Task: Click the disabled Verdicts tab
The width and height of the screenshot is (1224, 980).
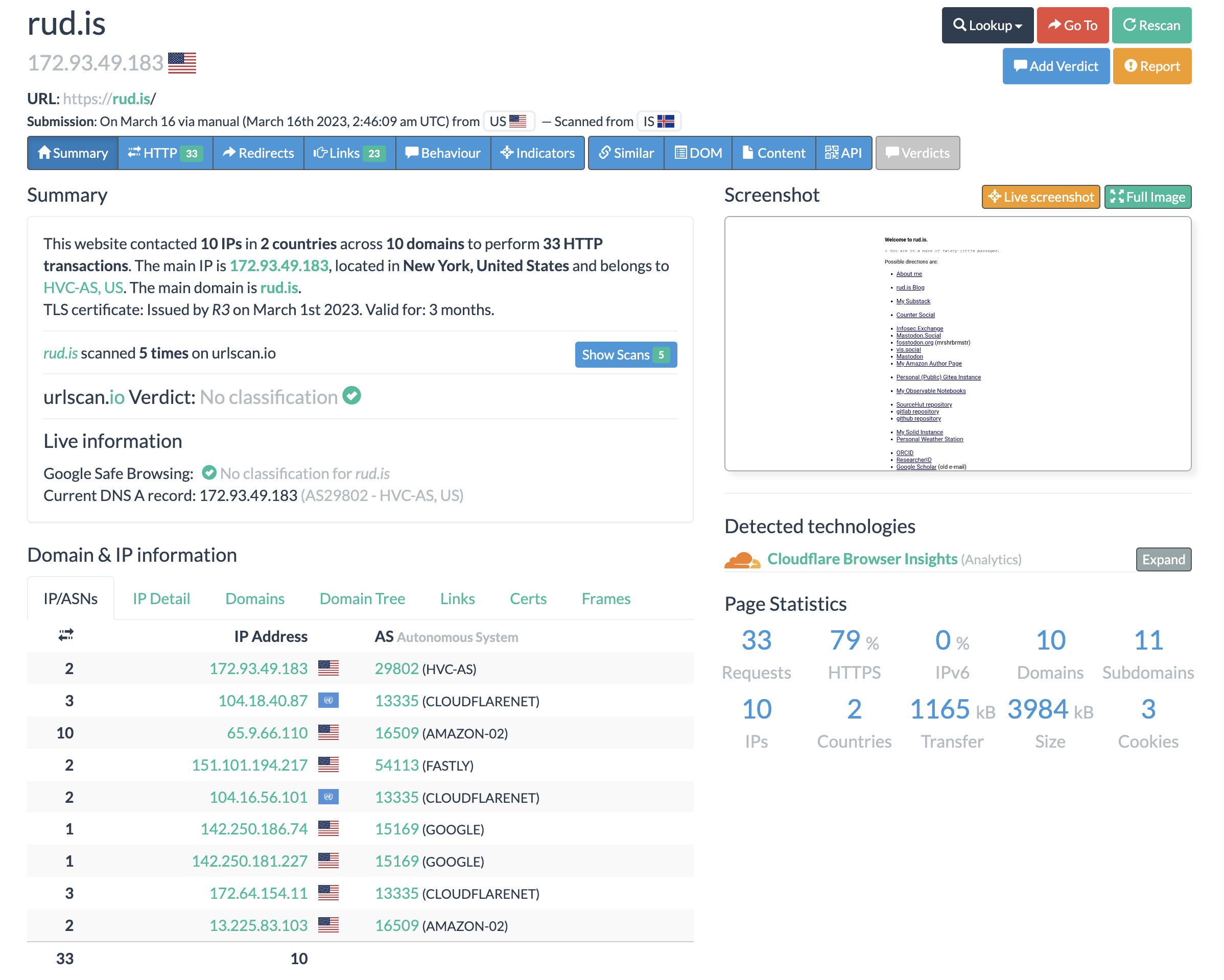Action: (917, 153)
